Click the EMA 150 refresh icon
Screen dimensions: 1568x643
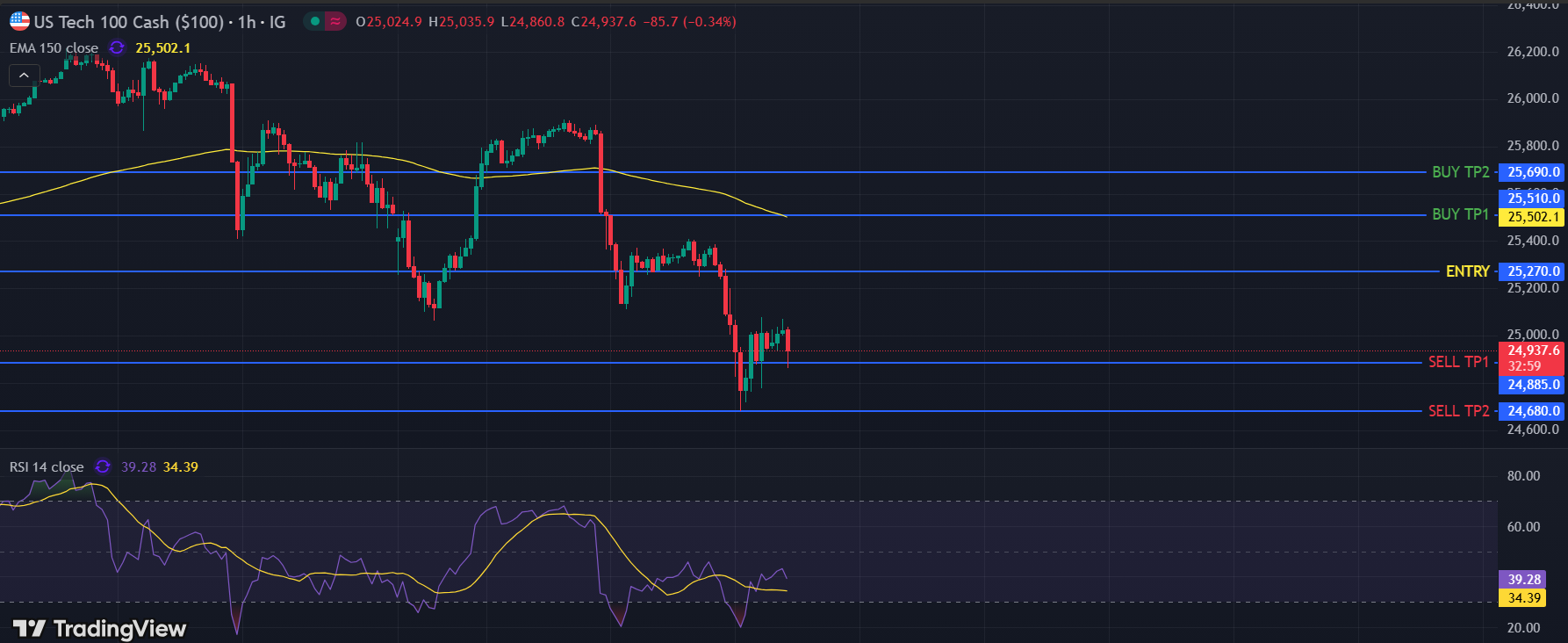click(x=117, y=48)
